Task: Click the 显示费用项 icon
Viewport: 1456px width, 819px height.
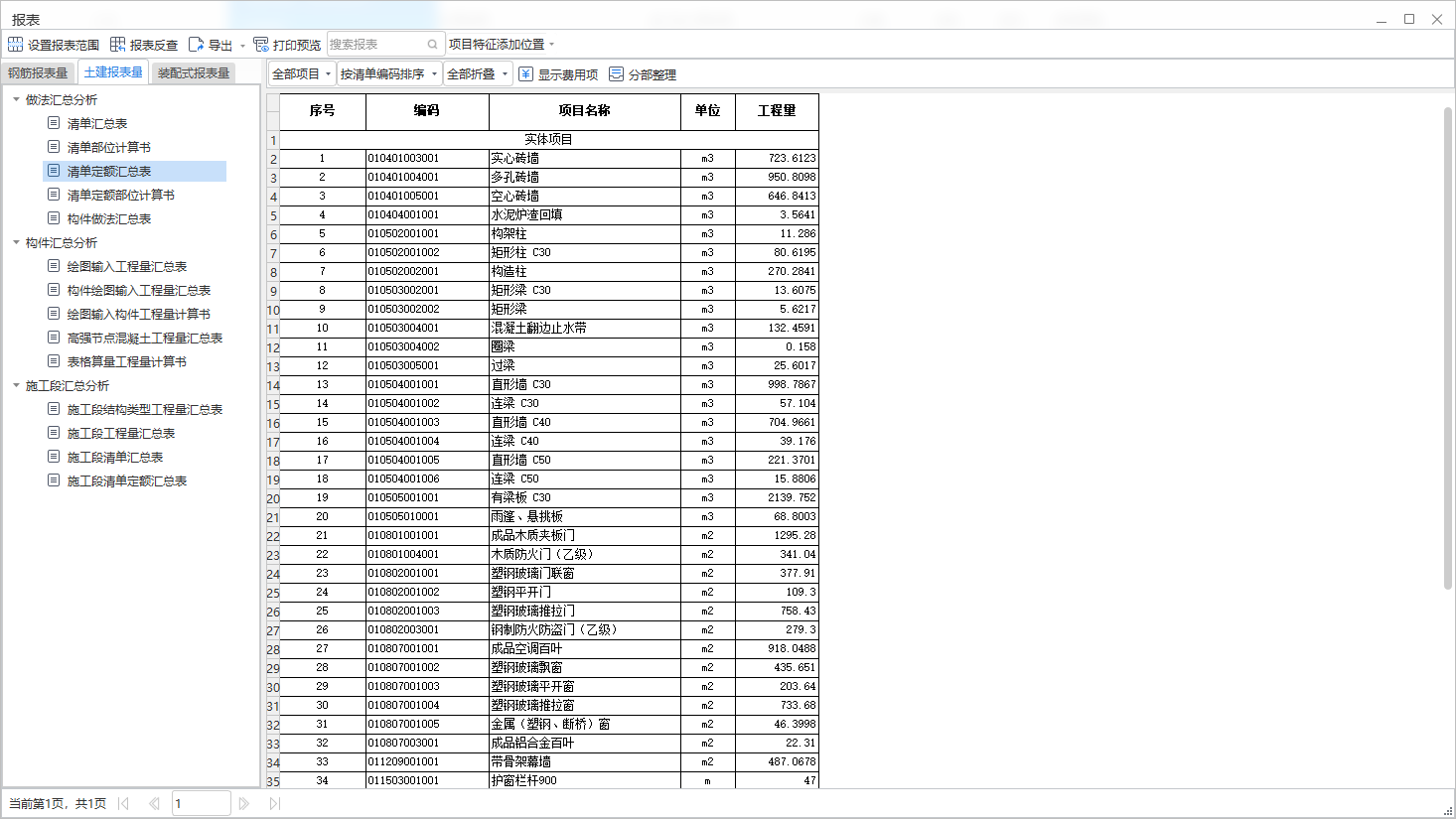Action: coord(526,74)
